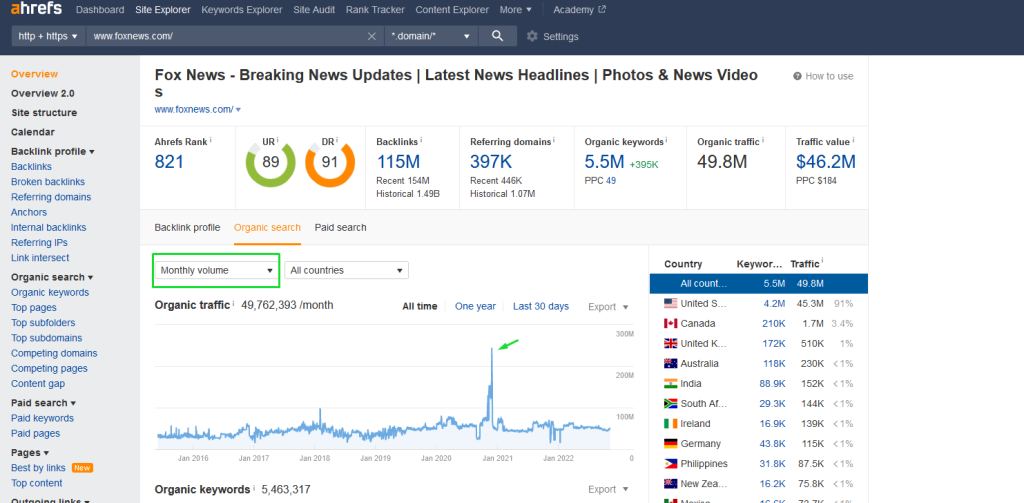Open Content Explorer in top navigation
1024x503 pixels.
pos(452,10)
